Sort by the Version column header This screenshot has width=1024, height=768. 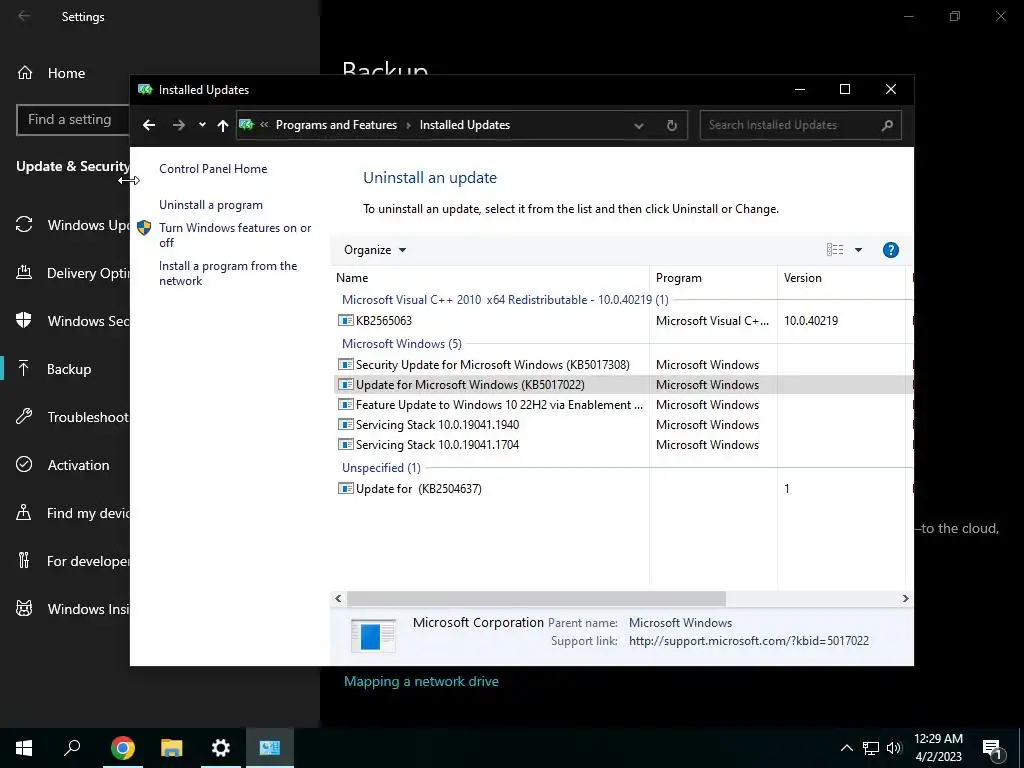(x=841, y=278)
